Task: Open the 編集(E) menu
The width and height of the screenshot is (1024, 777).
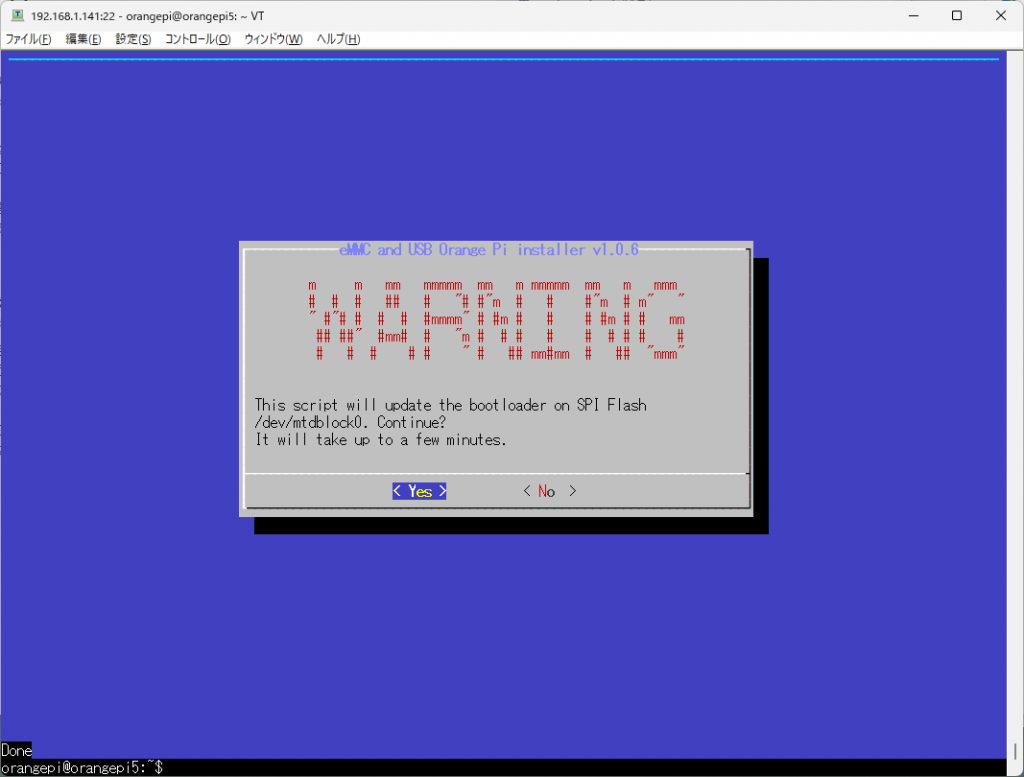Action: tap(83, 39)
